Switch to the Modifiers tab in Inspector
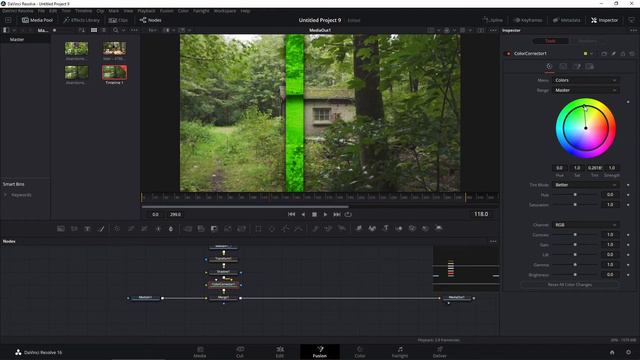640x360 pixels. (587, 41)
